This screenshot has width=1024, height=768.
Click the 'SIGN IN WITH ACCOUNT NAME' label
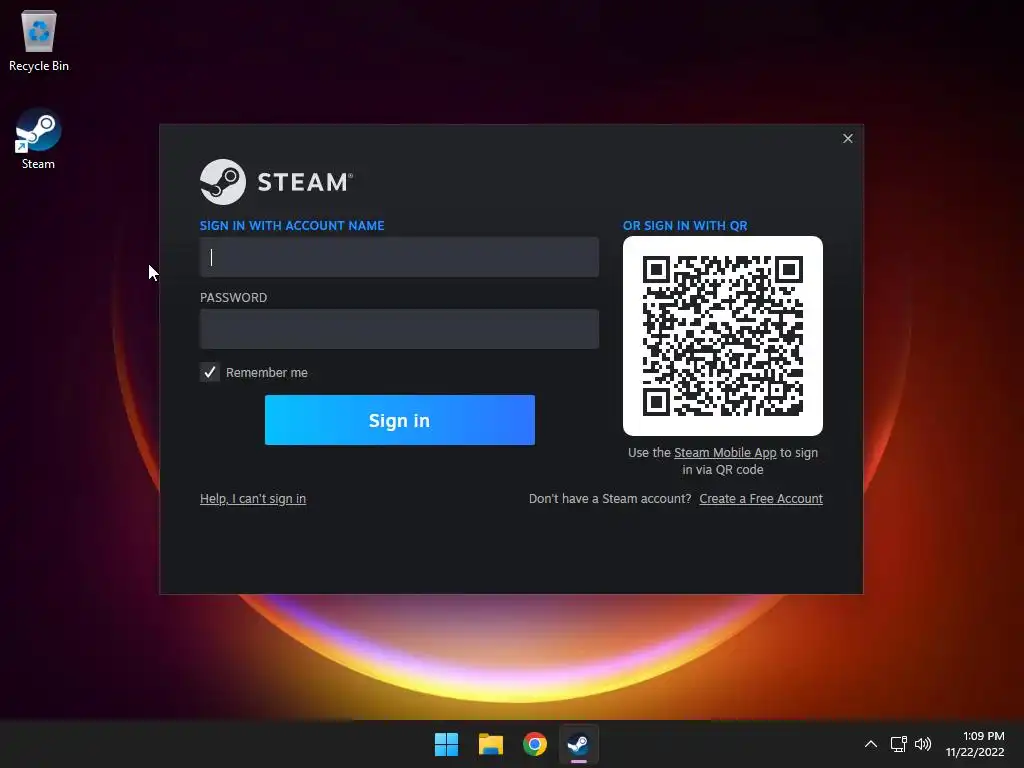click(292, 225)
